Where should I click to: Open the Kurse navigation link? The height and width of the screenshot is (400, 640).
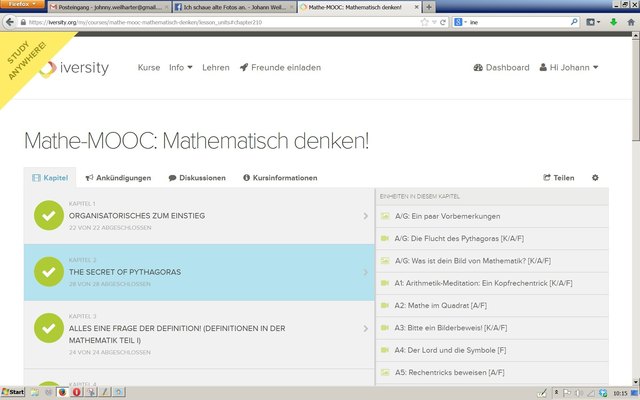(x=149, y=67)
